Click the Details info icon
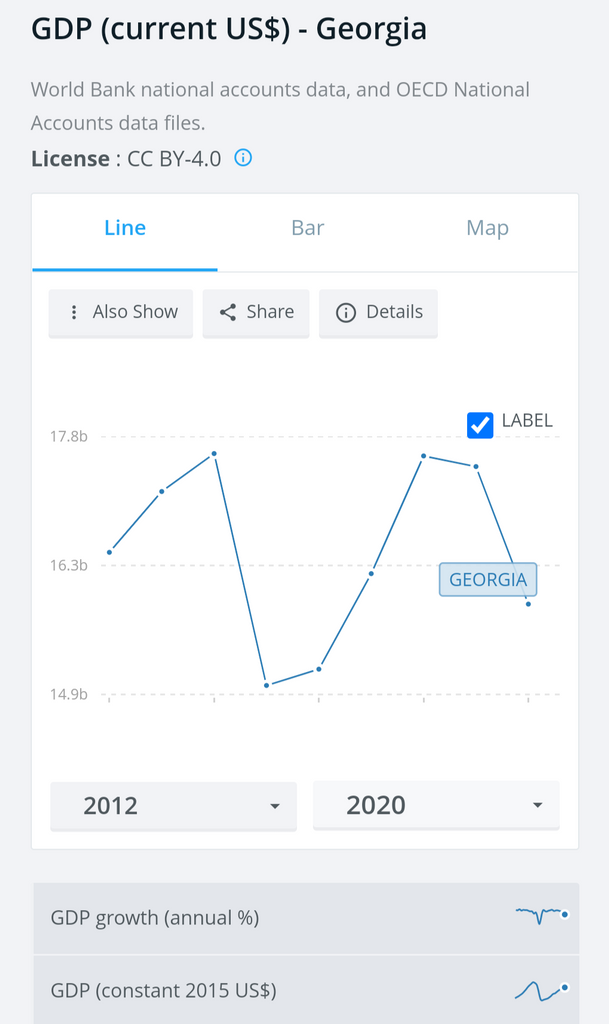 coord(346,312)
